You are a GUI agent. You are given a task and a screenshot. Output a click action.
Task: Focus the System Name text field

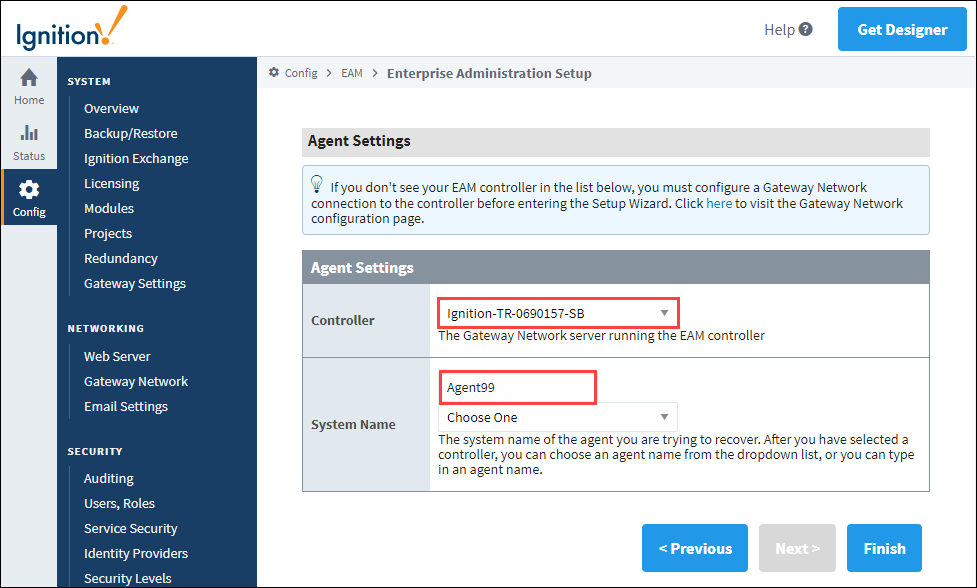518,387
